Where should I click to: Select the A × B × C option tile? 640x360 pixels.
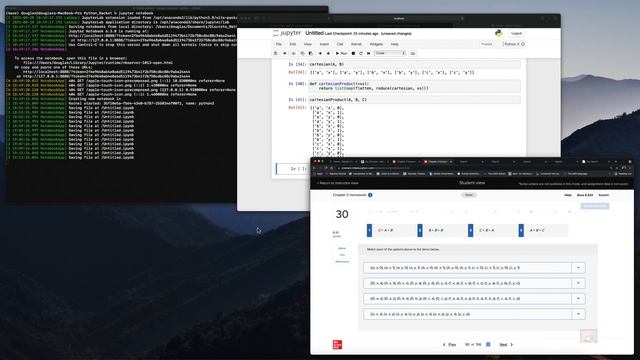(x=542, y=230)
